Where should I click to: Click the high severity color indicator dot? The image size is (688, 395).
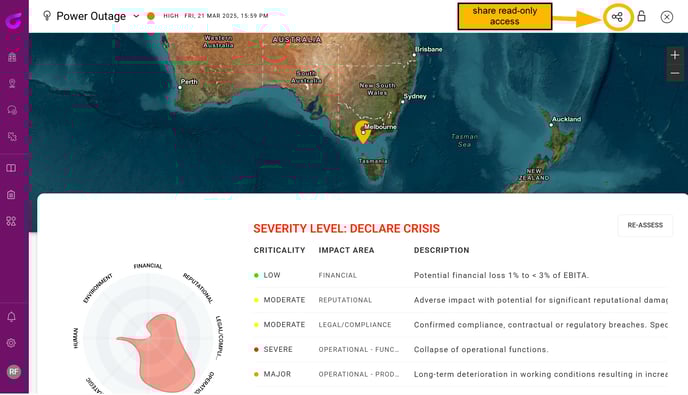(x=151, y=16)
